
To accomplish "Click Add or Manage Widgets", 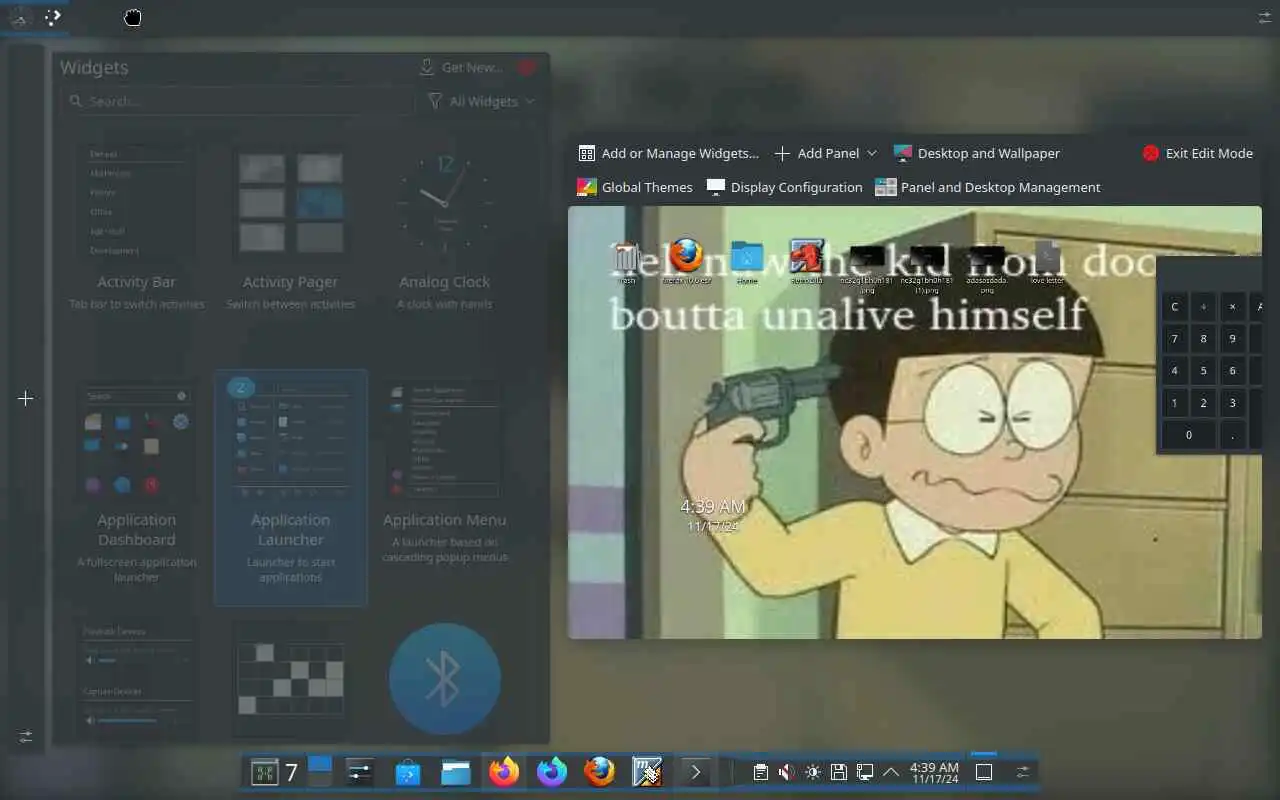I will [x=669, y=153].
